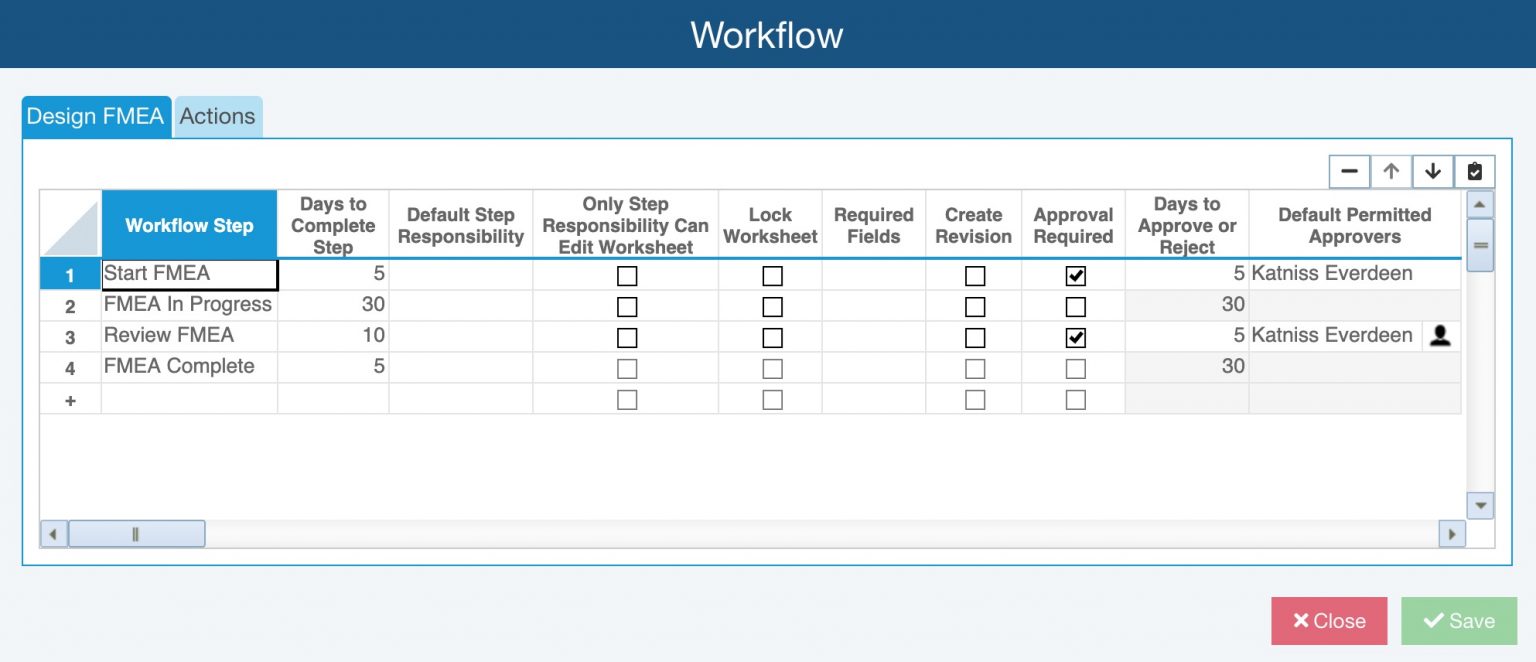1536x662 pixels.
Task: Edit the Start FMEA step name field
Action: click(x=189, y=273)
